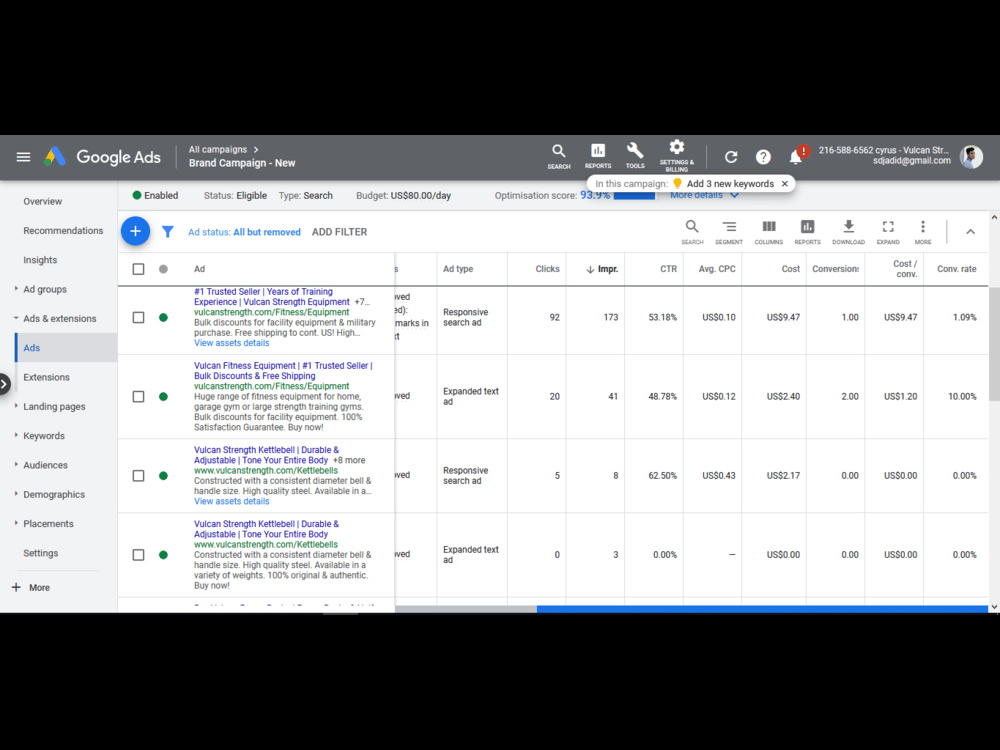
Task: Check the responsive Kettlebell ad row checkbox
Action: click(x=138, y=476)
